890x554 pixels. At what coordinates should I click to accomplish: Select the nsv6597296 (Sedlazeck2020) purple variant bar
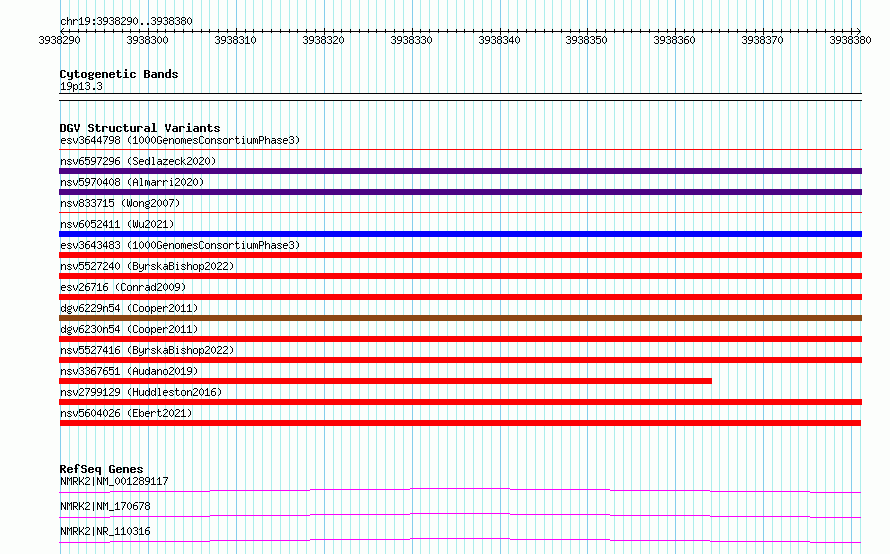pyautogui.click(x=460, y=171)
